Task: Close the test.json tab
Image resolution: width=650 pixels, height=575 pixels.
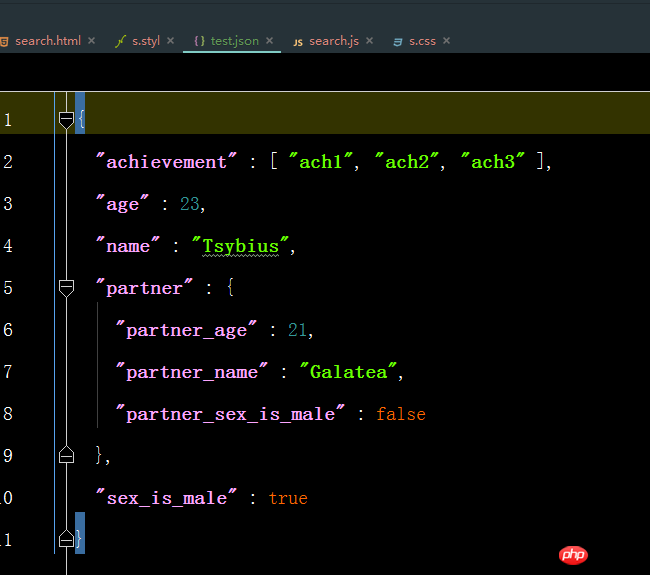Action: [269, 41]
